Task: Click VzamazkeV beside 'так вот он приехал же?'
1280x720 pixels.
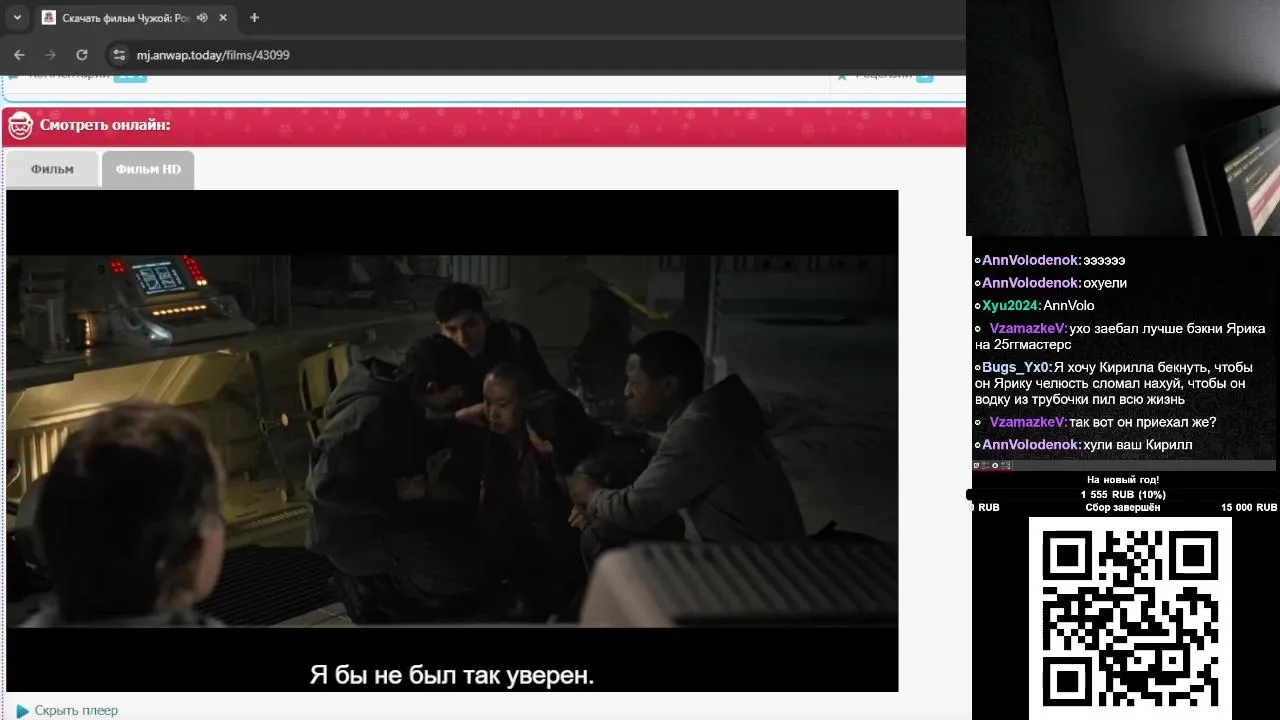Action: point(1028,422)
